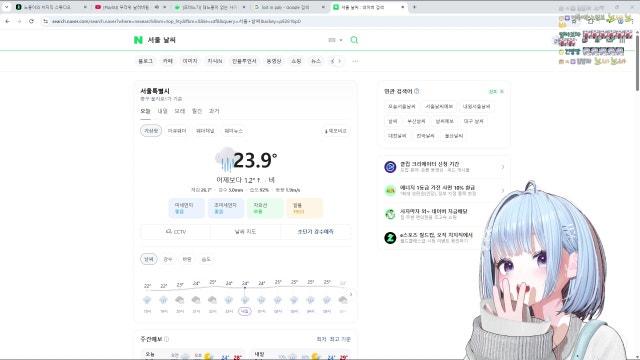This screenshot has width=640, height=360.
Task: Expand the first promo row chevron
Action: 502,167
